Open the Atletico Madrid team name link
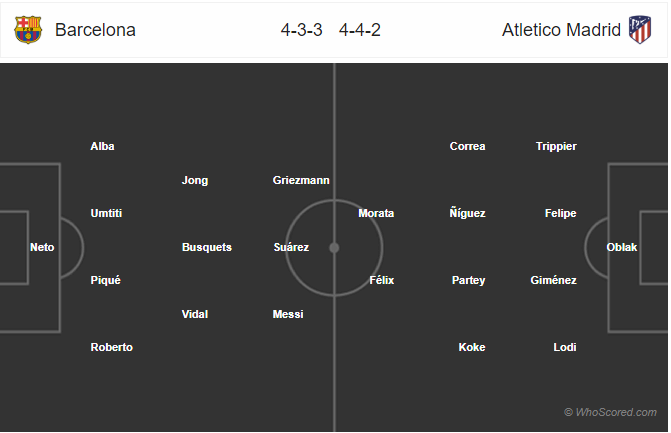 tap(561, 30)
